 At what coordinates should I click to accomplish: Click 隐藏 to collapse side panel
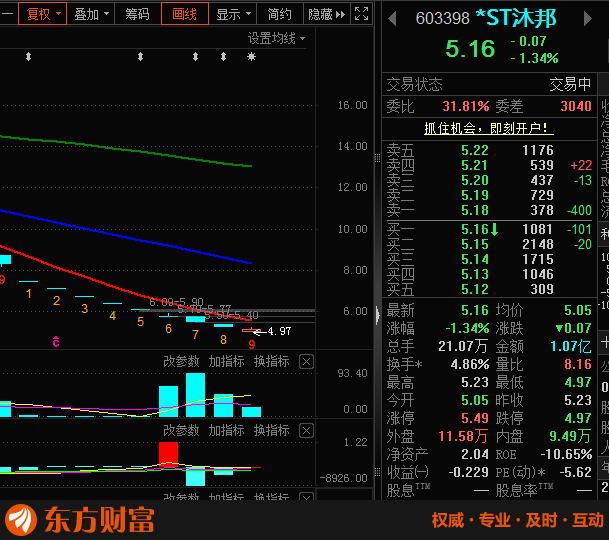pos(326,14)
